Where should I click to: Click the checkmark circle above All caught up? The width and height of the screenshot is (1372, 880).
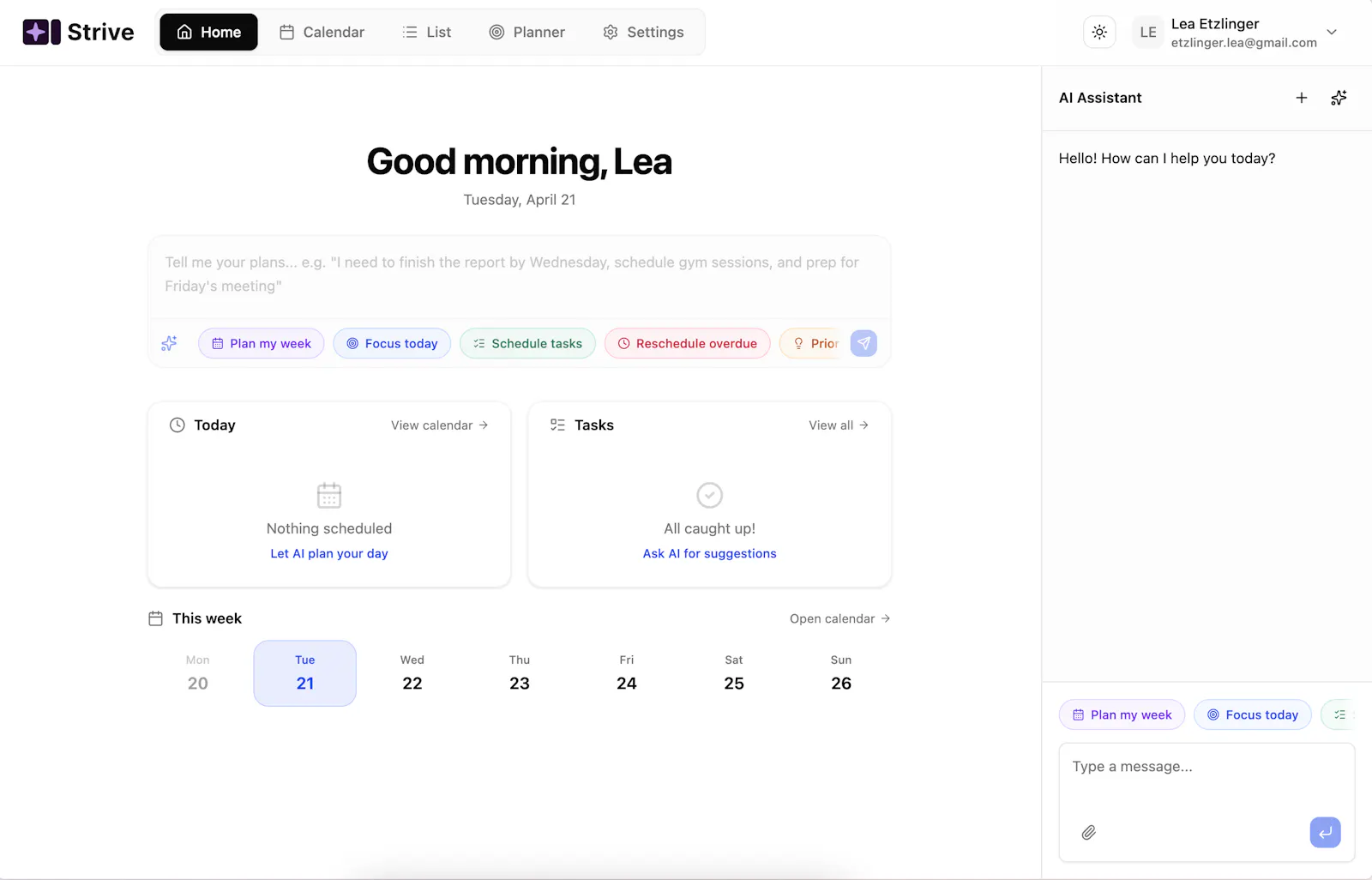710,496
